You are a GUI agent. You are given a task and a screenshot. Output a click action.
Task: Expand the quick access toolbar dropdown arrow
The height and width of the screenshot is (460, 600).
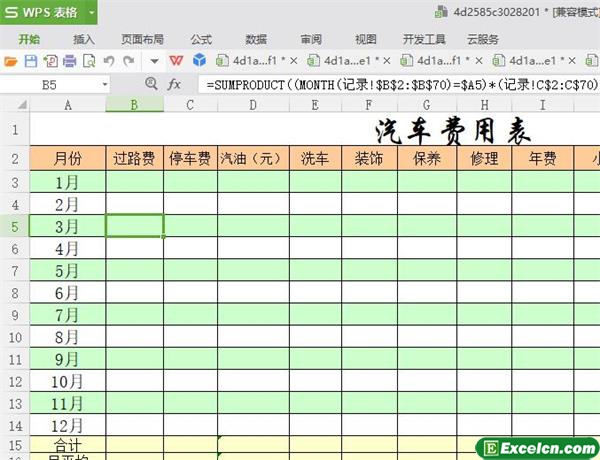[153, 61]
